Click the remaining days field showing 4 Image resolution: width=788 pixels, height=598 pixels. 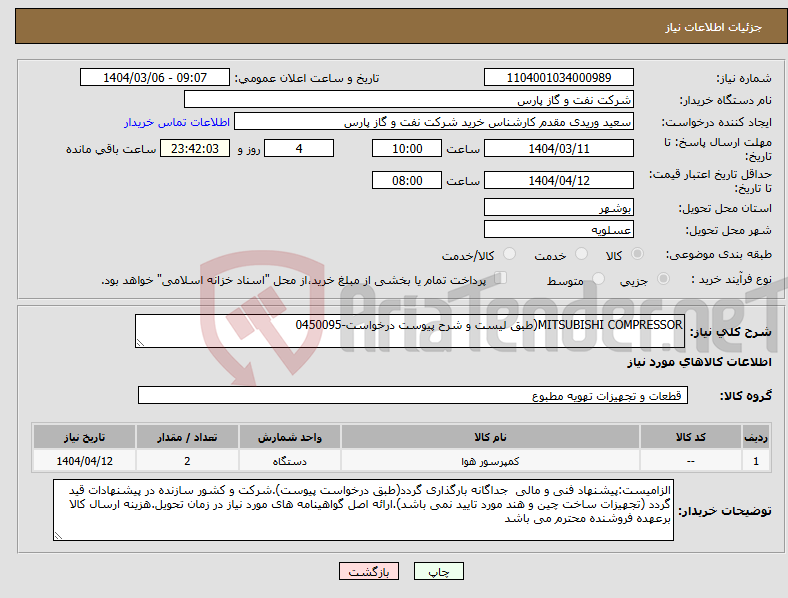pyautogui.click(x=299, y=149)
